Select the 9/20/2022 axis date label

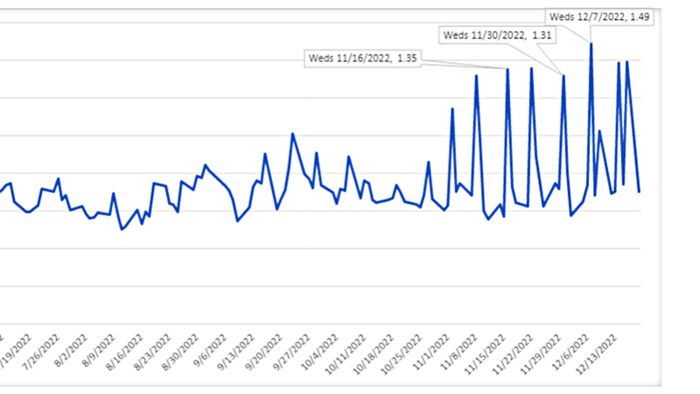coord(264,352)
